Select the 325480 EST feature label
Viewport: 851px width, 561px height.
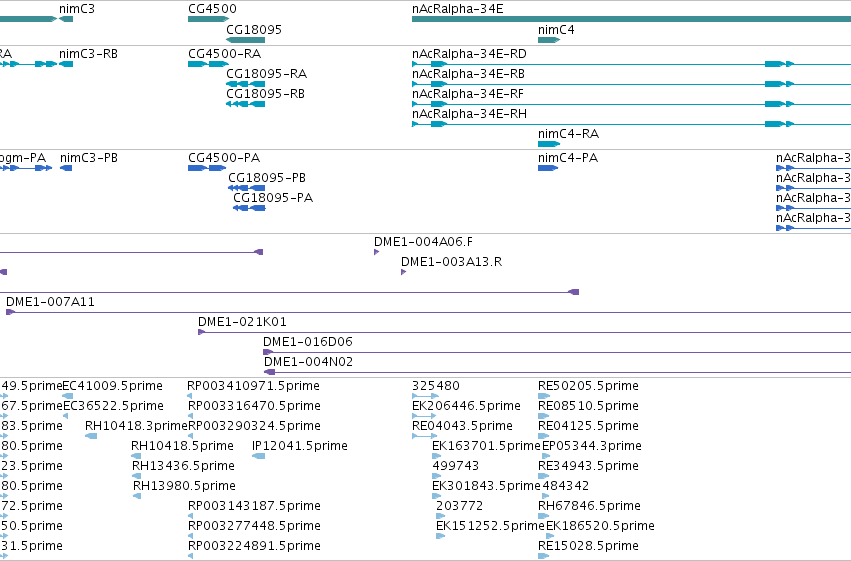(436, 386)
